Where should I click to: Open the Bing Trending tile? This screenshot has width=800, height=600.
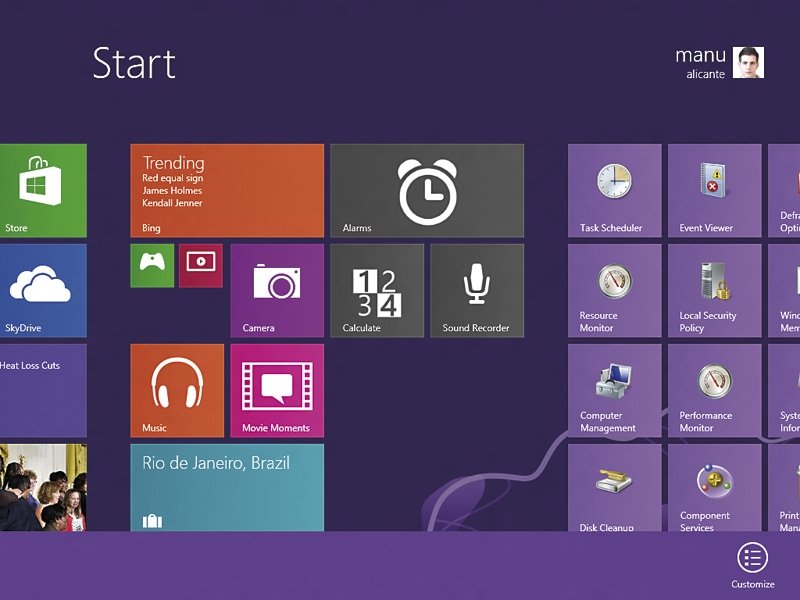tap(227, 190)
